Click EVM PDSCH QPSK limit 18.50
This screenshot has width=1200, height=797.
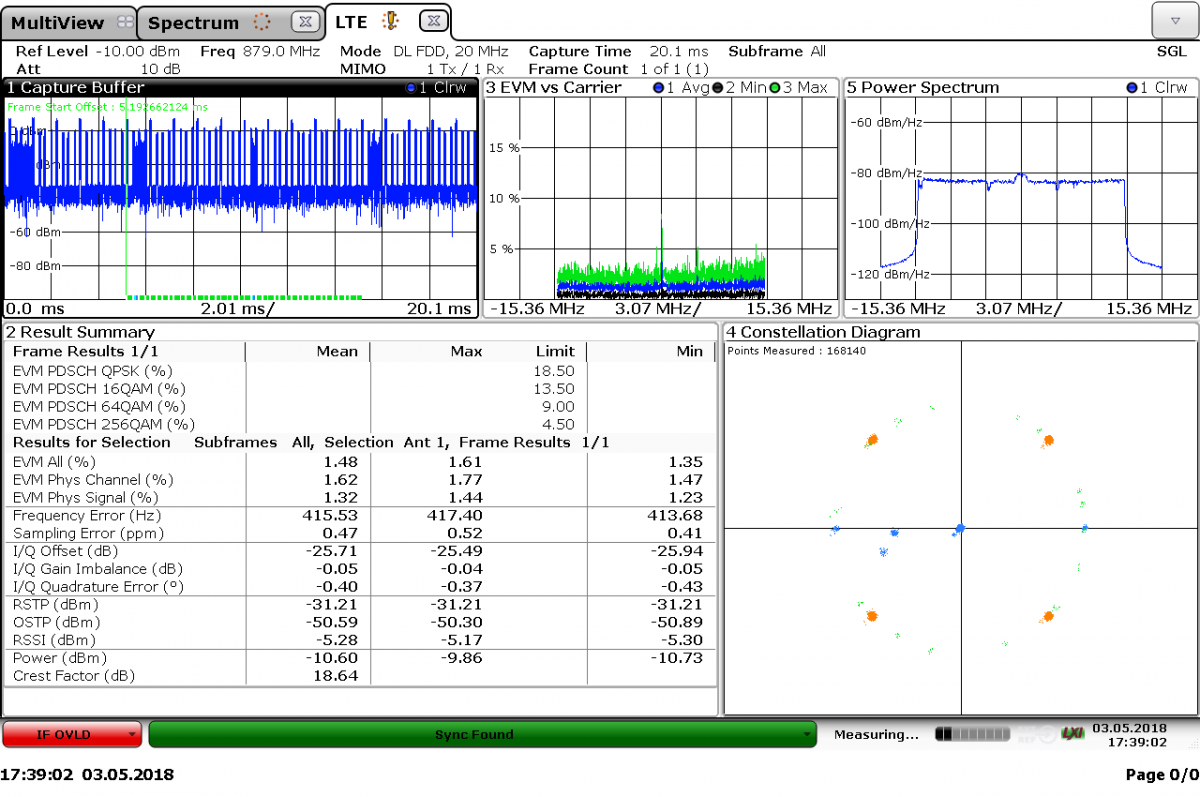(556, 370)
